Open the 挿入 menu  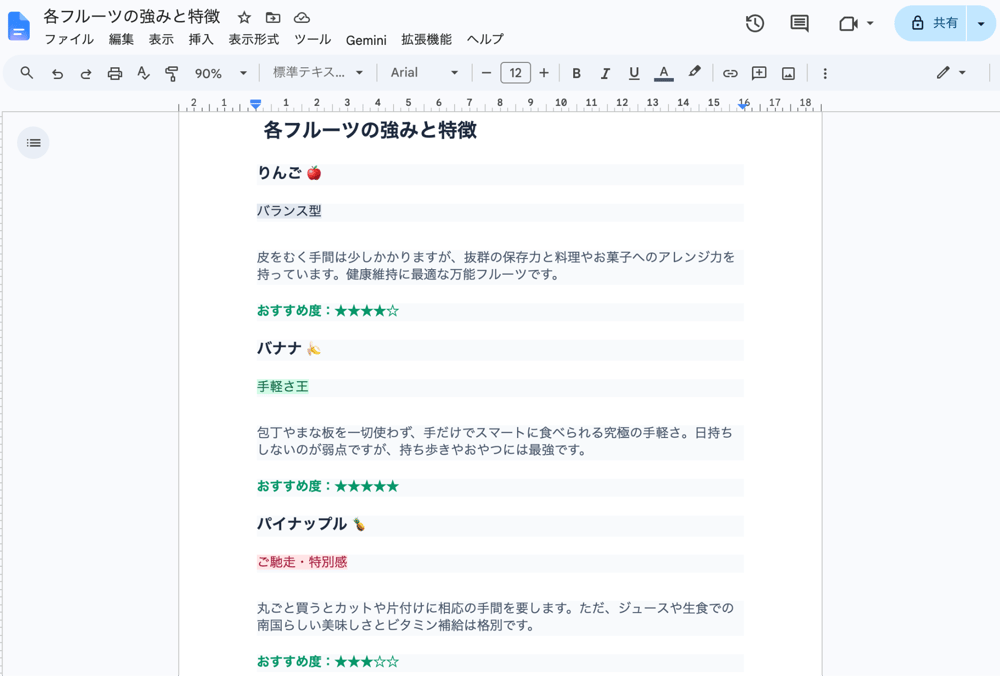click(201, 40)
